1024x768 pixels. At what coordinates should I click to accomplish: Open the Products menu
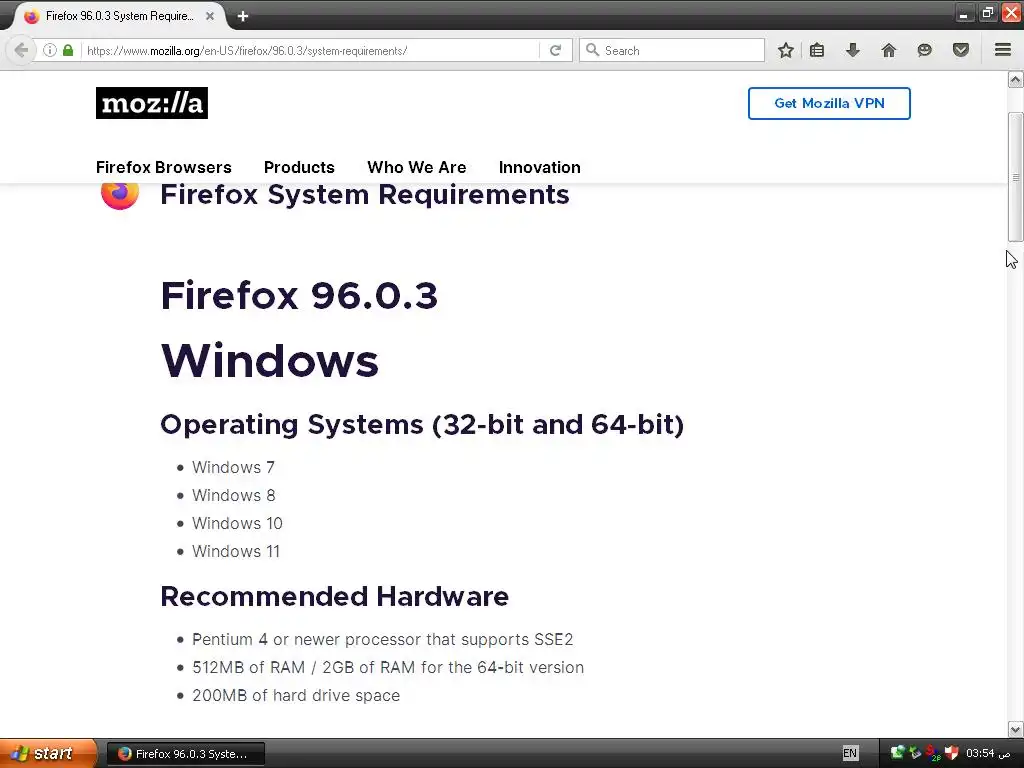click(x=299, y=167)
